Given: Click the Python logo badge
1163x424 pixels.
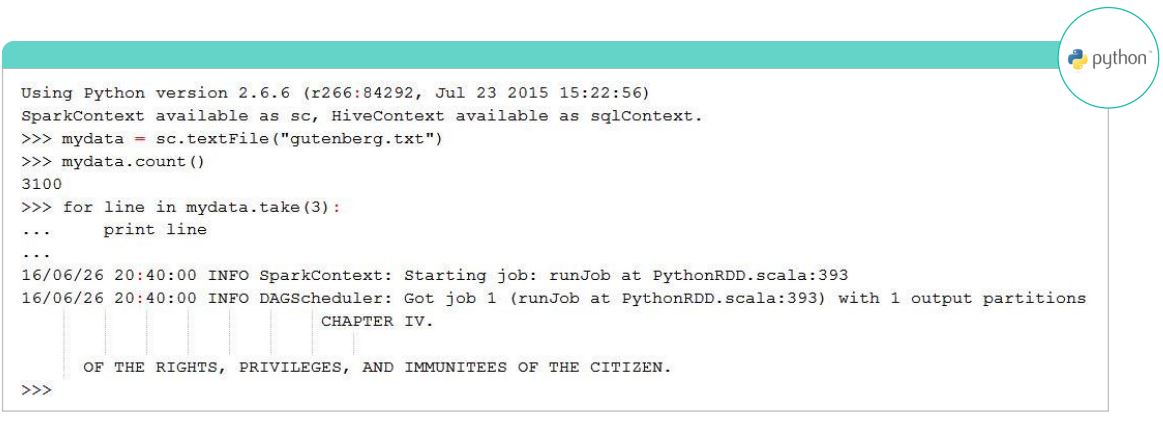Looking at the screenshot, I should point(1109,59).
